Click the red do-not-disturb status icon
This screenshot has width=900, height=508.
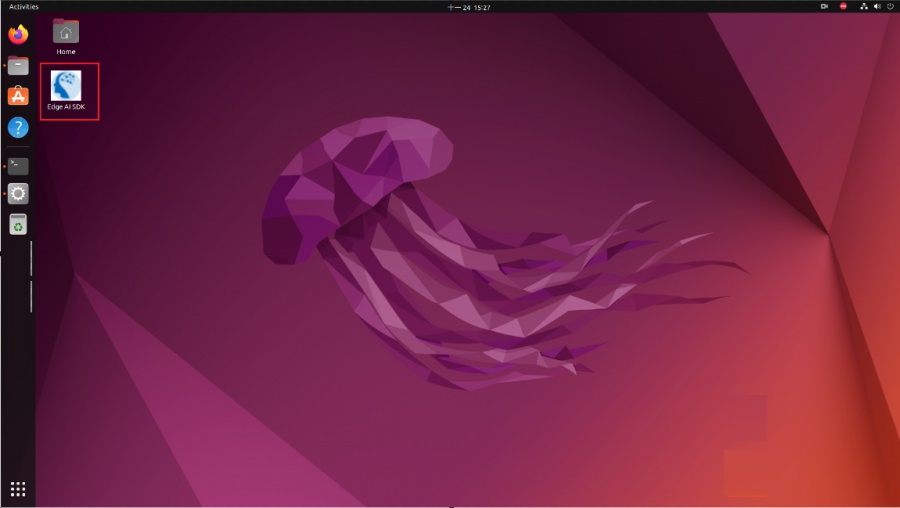pos(843,6)
